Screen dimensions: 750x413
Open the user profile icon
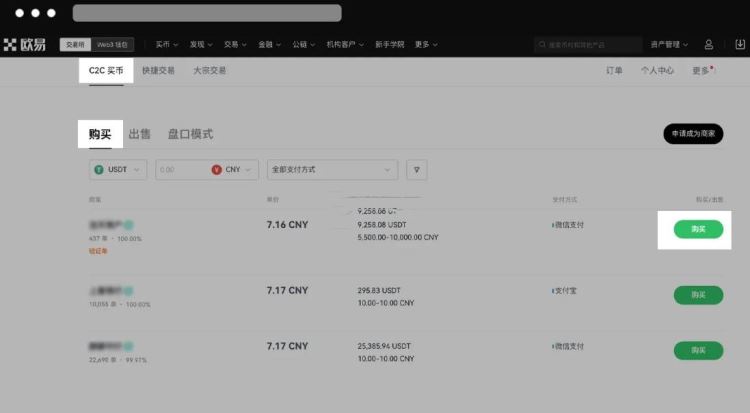pyautogui.click(x=709, y=45)
